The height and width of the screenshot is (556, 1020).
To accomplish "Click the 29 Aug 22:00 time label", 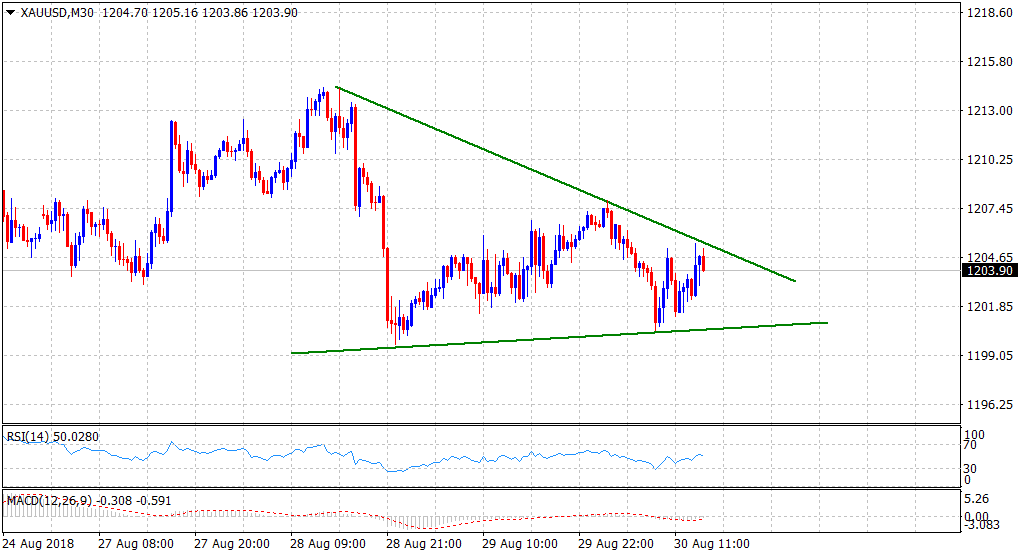I will (x=618, y=544).
